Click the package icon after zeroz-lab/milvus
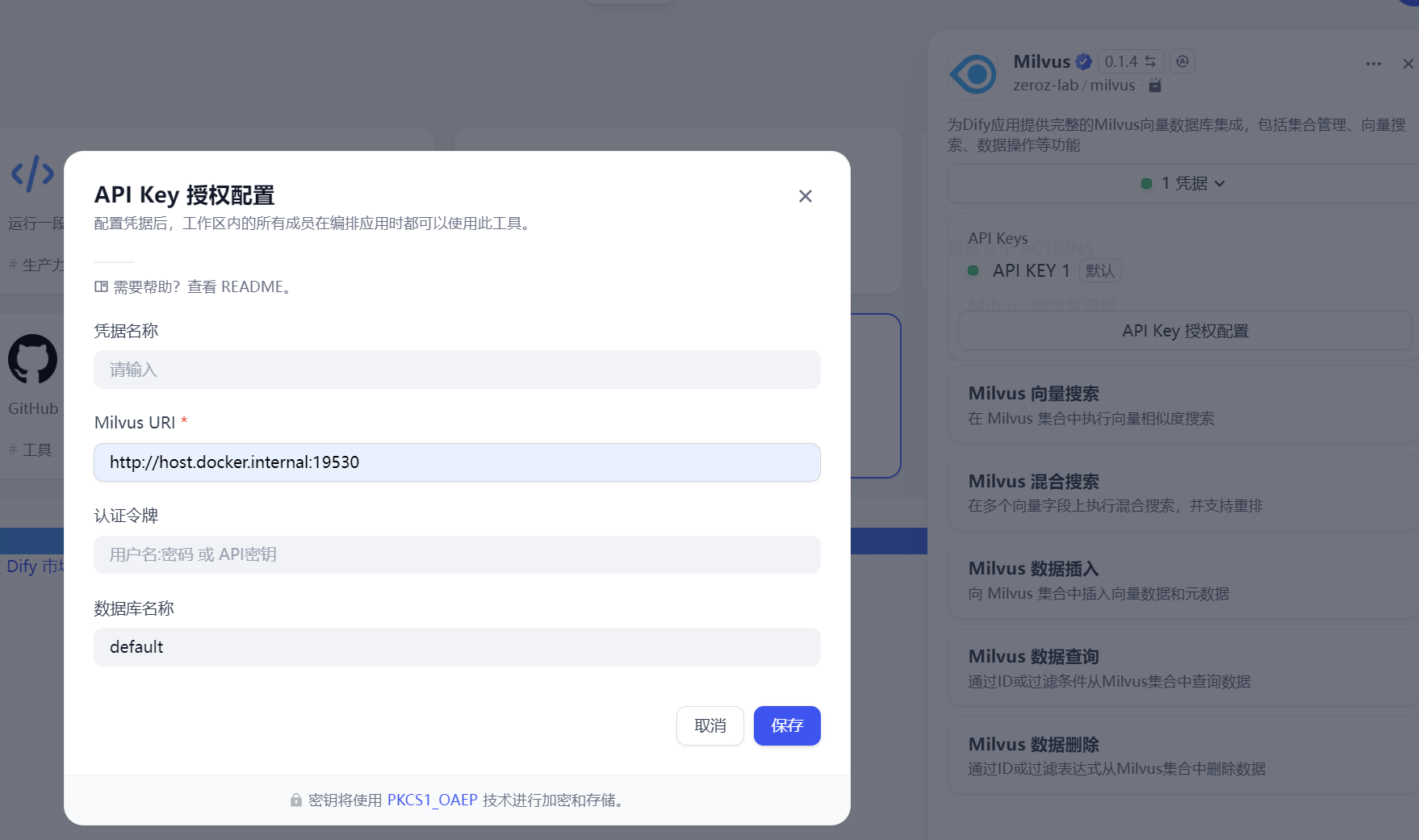 1155,85
